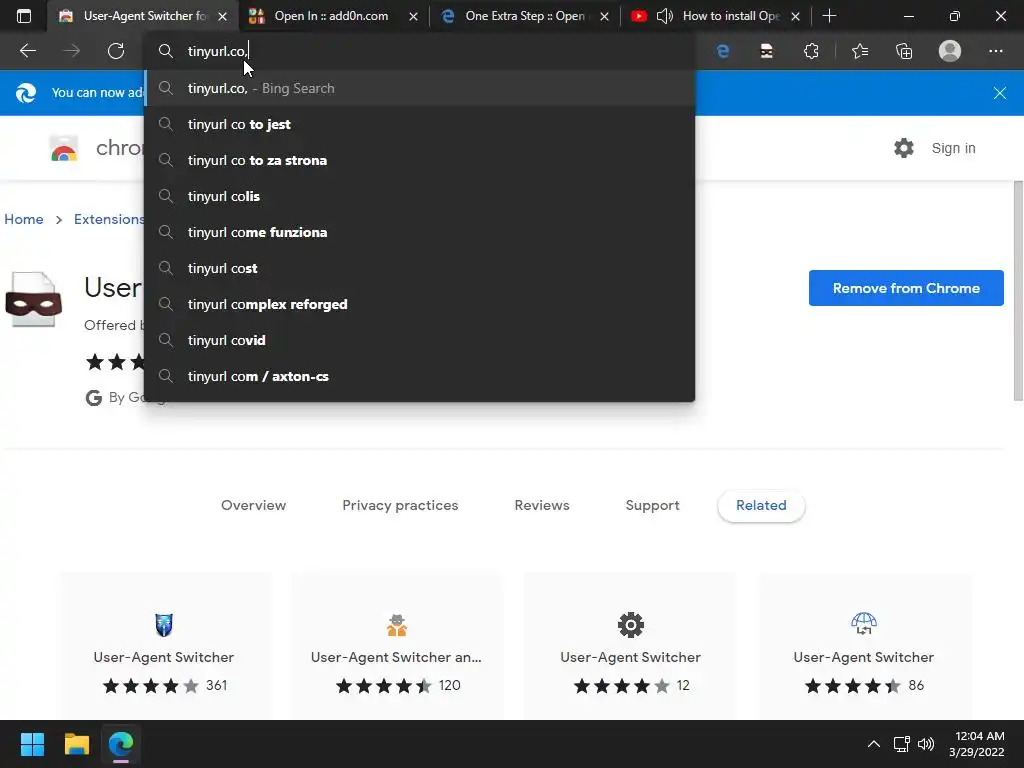Open the Favorites star icon
Image resolution: width=1024 pixels, height=768 pixels.
[860, 51]
